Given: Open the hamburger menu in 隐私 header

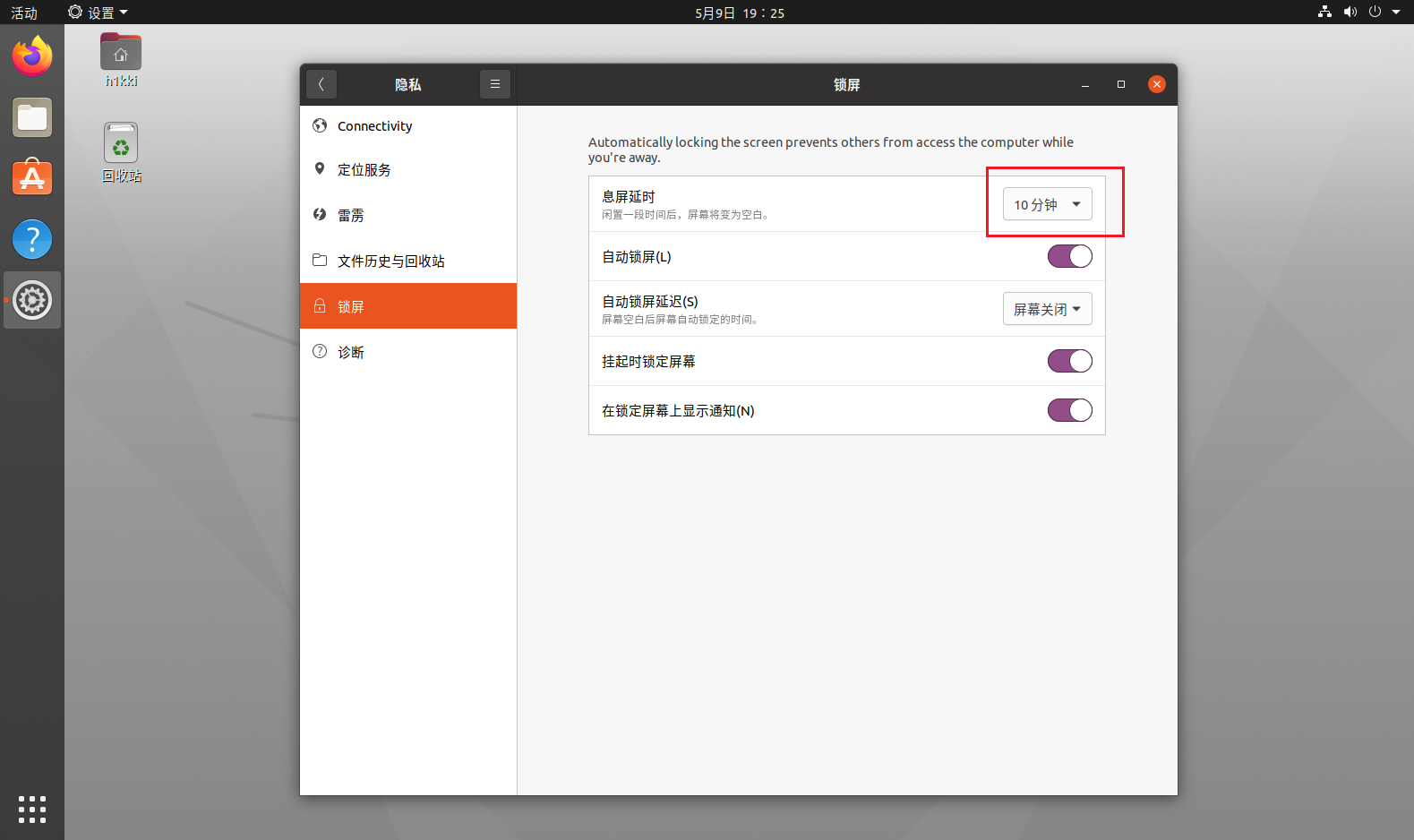Looking at the screenshot, I should [x=495, y=84].
